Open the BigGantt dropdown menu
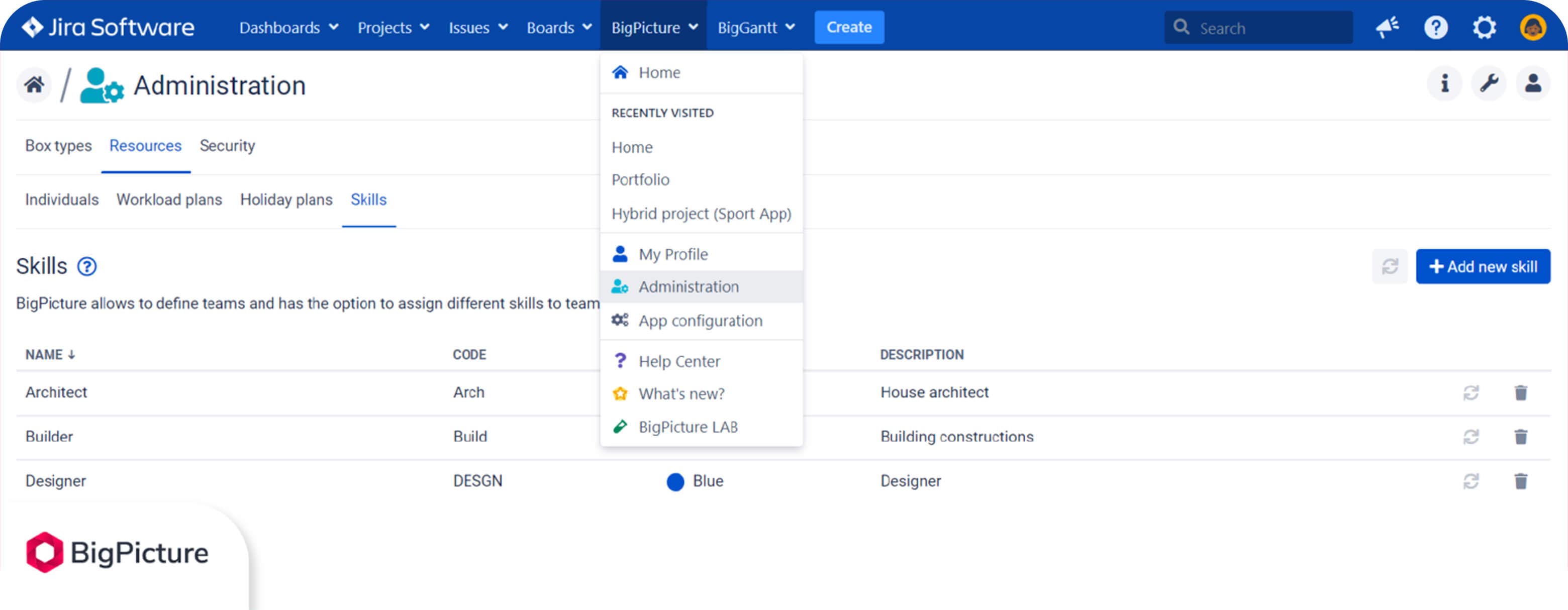 click(756, 28)
